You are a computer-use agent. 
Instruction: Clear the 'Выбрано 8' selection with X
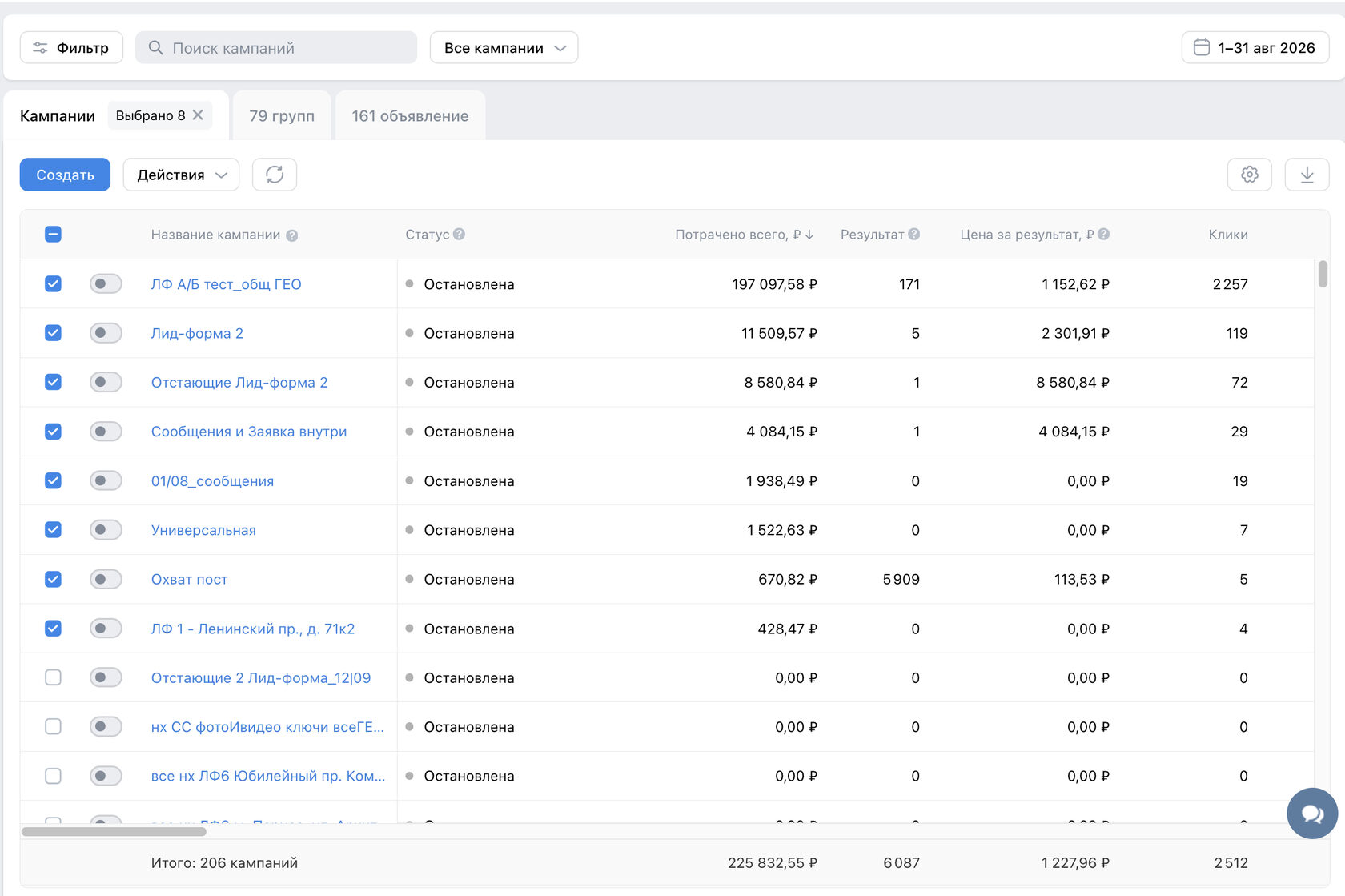pos(198,115)
